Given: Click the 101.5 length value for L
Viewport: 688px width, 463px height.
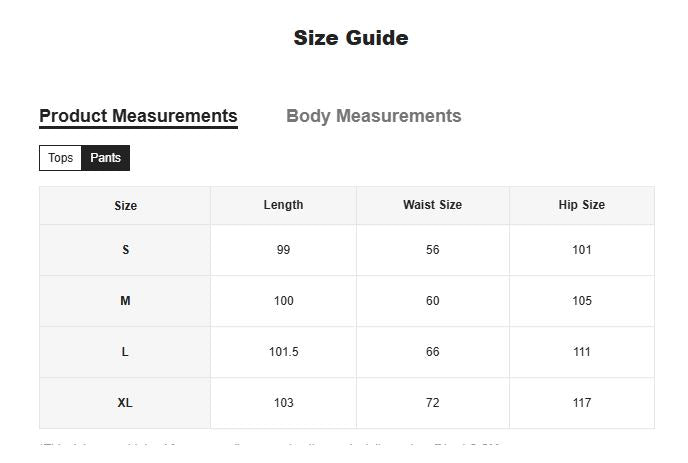Looking at the screenshot, I should 283,352.
